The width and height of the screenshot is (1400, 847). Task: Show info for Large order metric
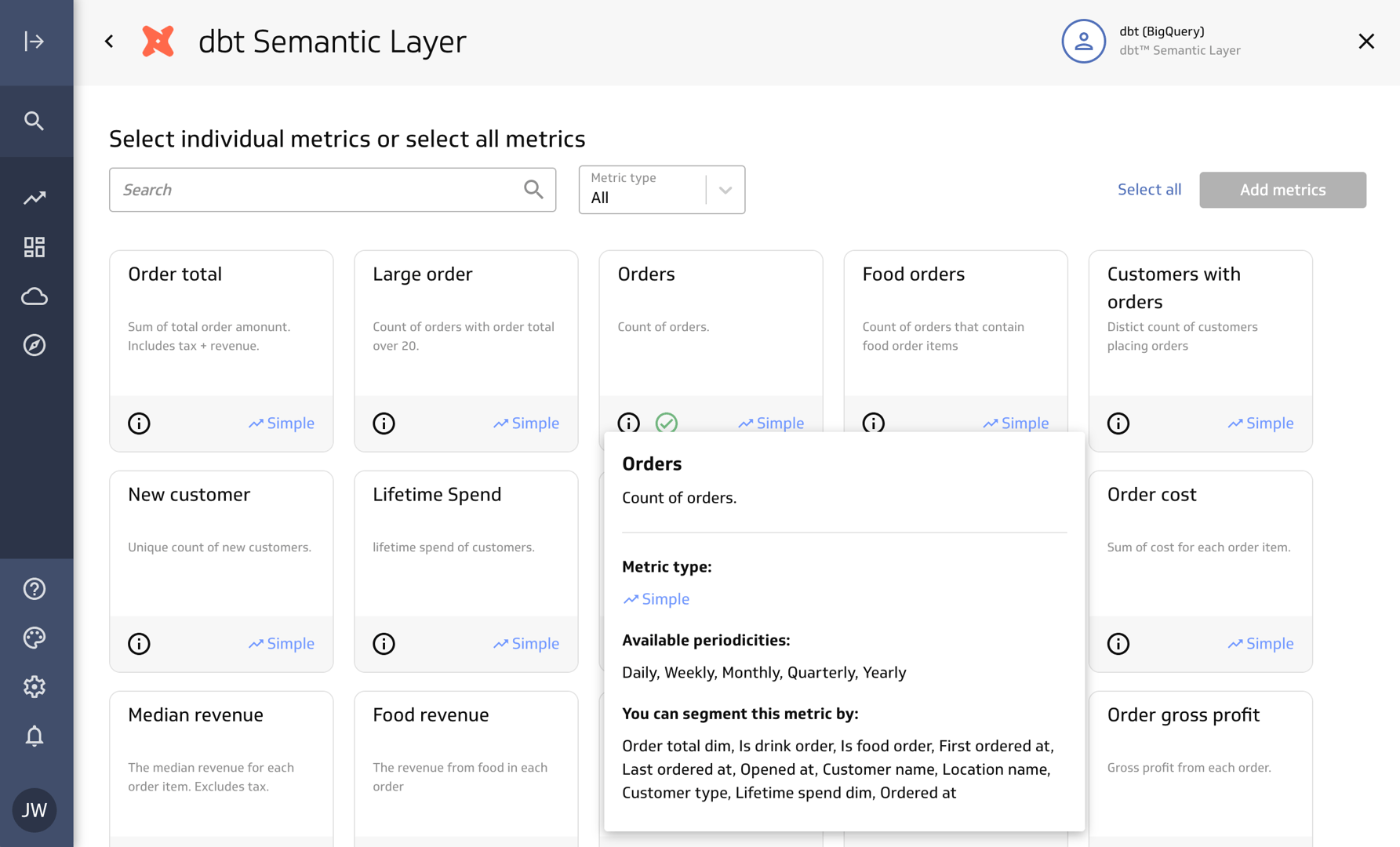click(x=384, y=423)
